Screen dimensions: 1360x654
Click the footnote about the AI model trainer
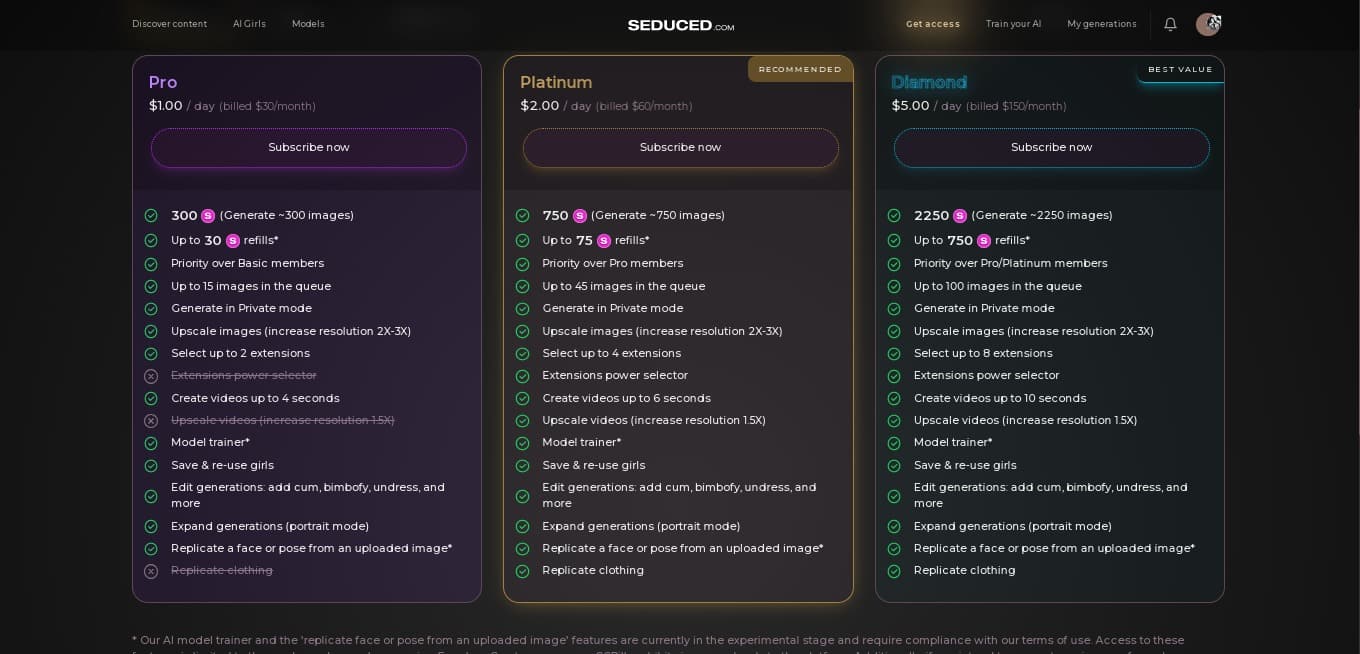pos(658,644)
